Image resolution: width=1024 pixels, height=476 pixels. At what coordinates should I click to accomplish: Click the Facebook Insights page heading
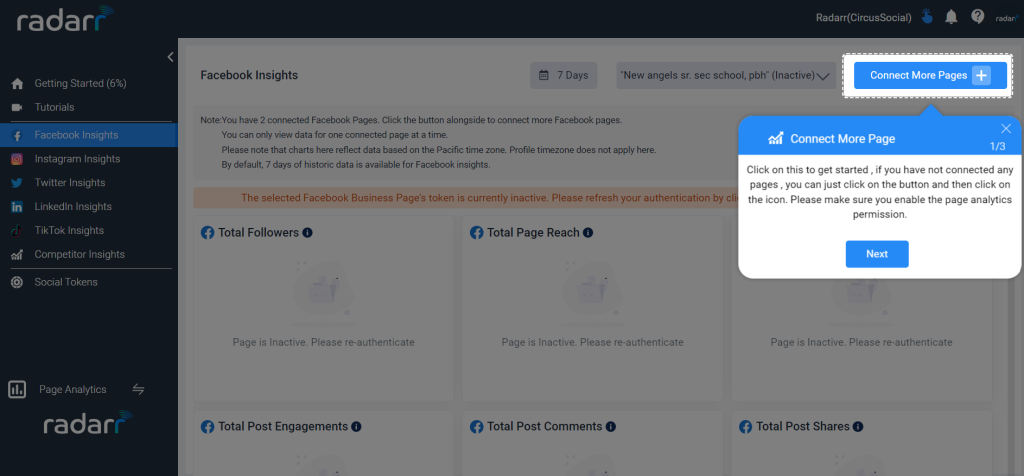click(249, 75)
